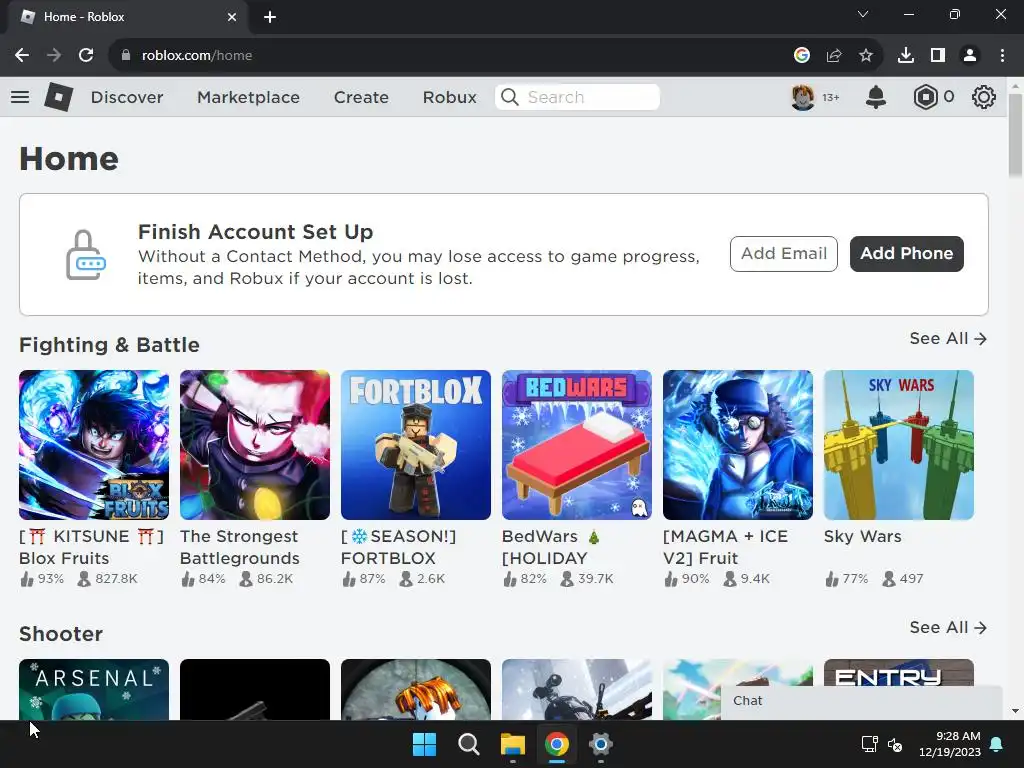The width and height of the screenshot is (1024, 768).
Task: Bookmark this page with the star icon
Action: click(866, 56)
